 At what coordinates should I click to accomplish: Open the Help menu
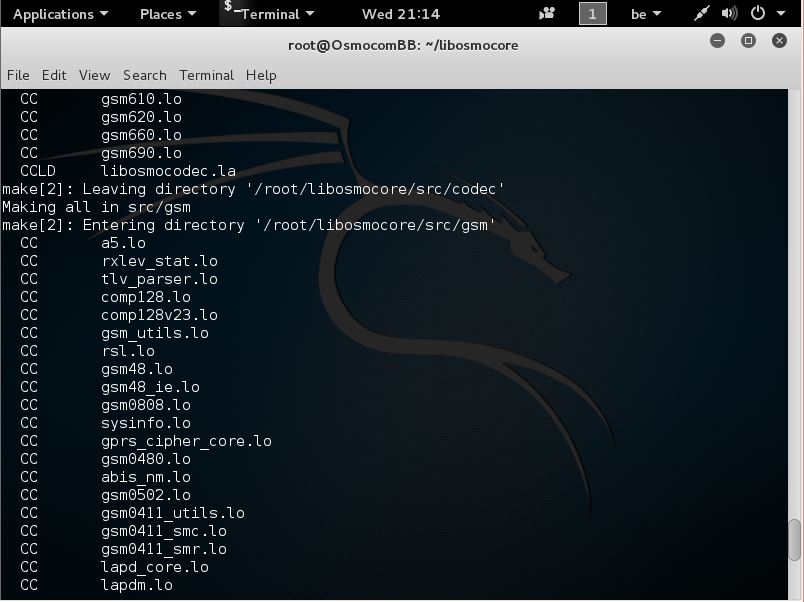[x=261, y=75]
